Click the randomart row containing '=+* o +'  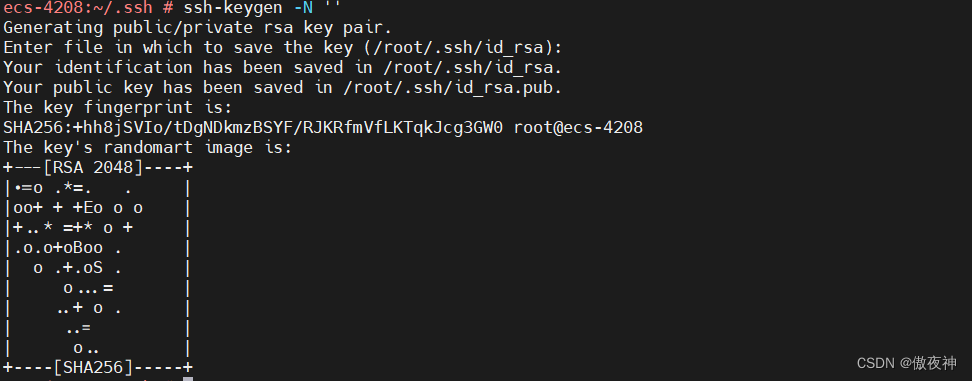[98, 228]
